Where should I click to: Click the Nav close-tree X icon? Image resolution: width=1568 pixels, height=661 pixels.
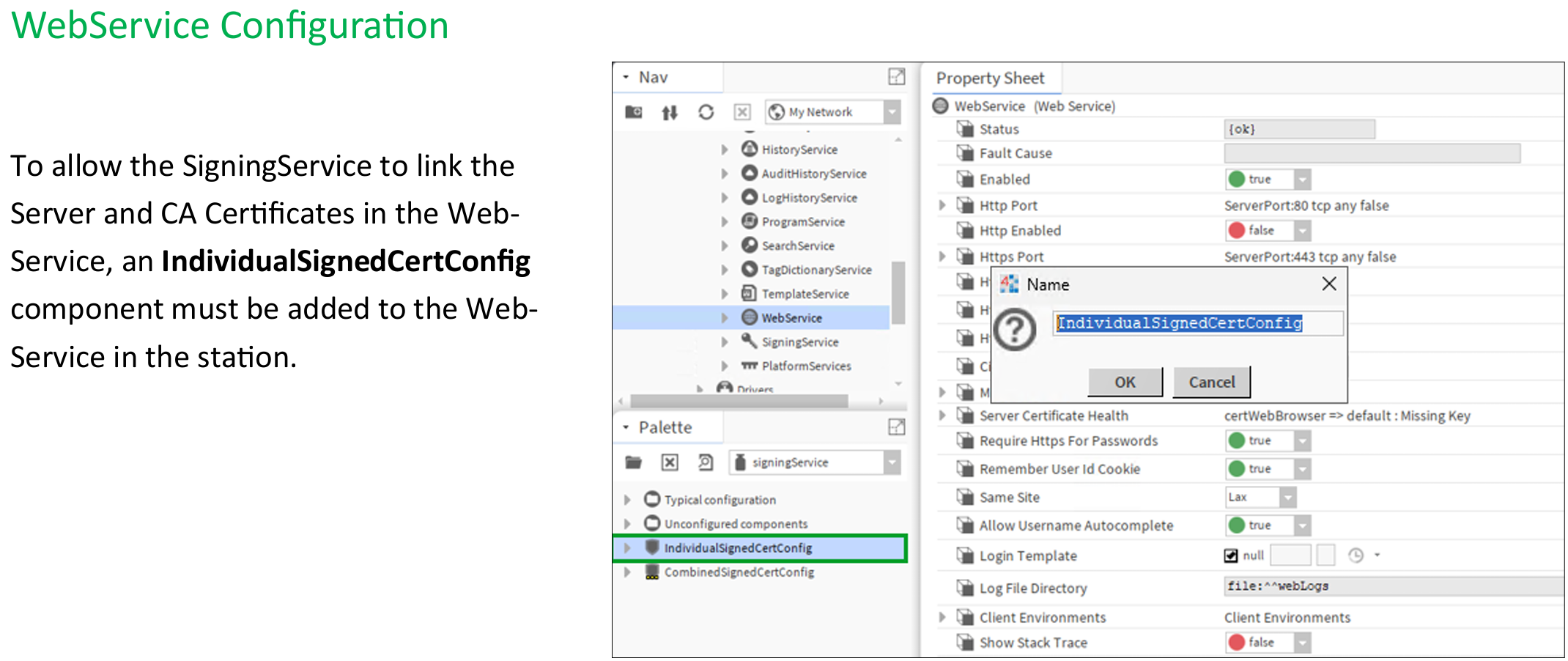[x=742, y=112]
